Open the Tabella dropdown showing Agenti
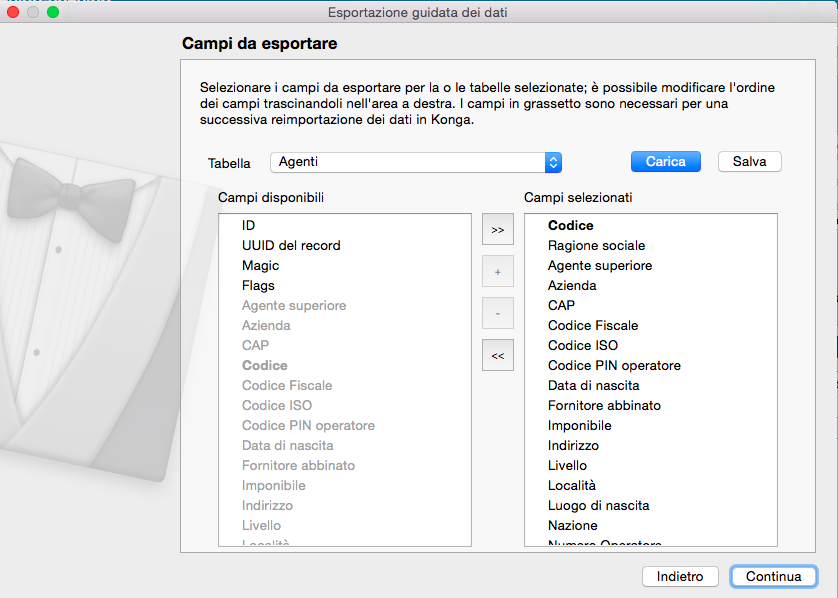Viewport: 838px width, 598px height. pos(416,162)
